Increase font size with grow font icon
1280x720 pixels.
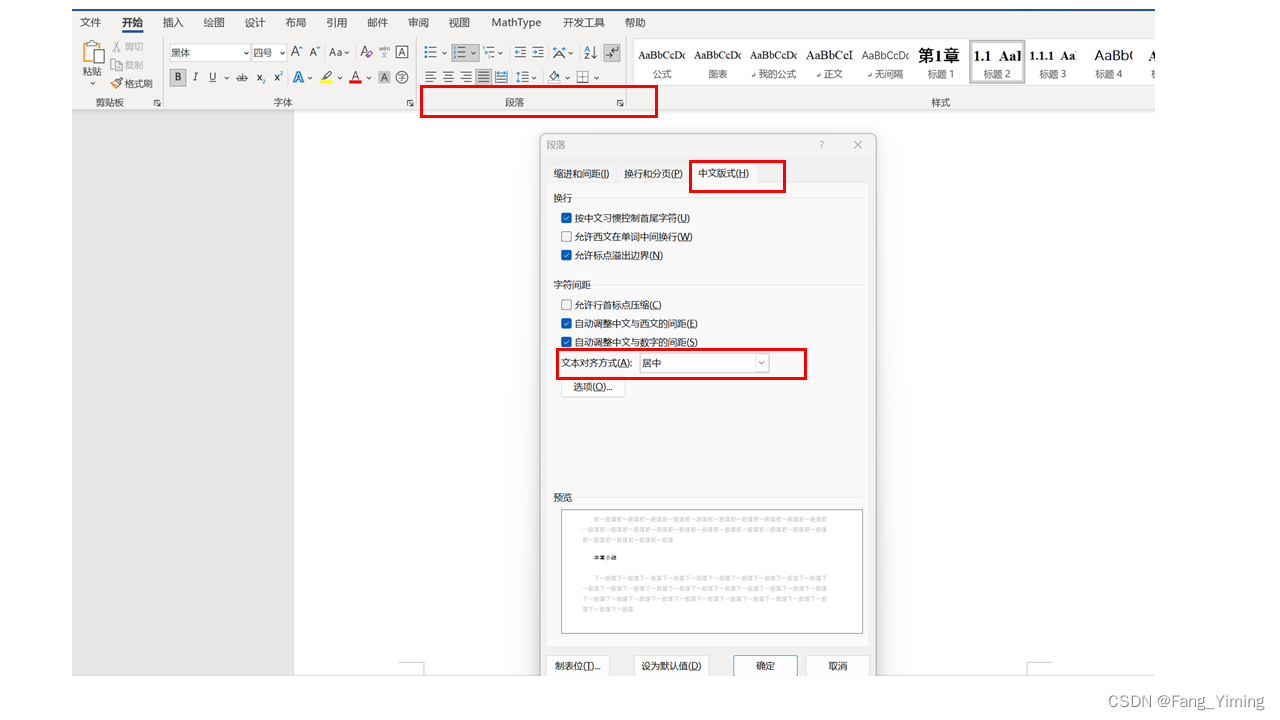(297, 52)
